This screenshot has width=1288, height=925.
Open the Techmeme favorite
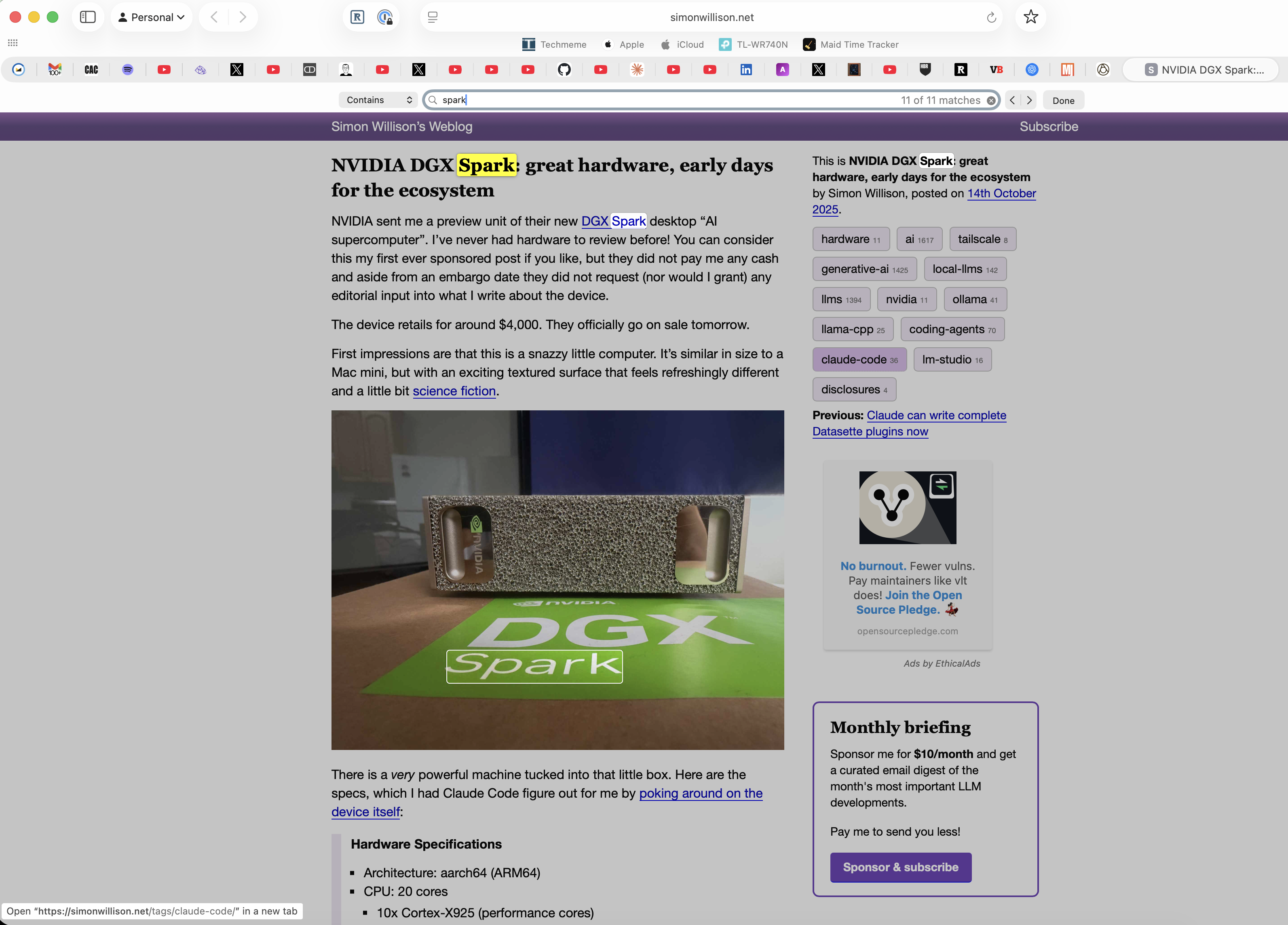(x=554, y=44)
